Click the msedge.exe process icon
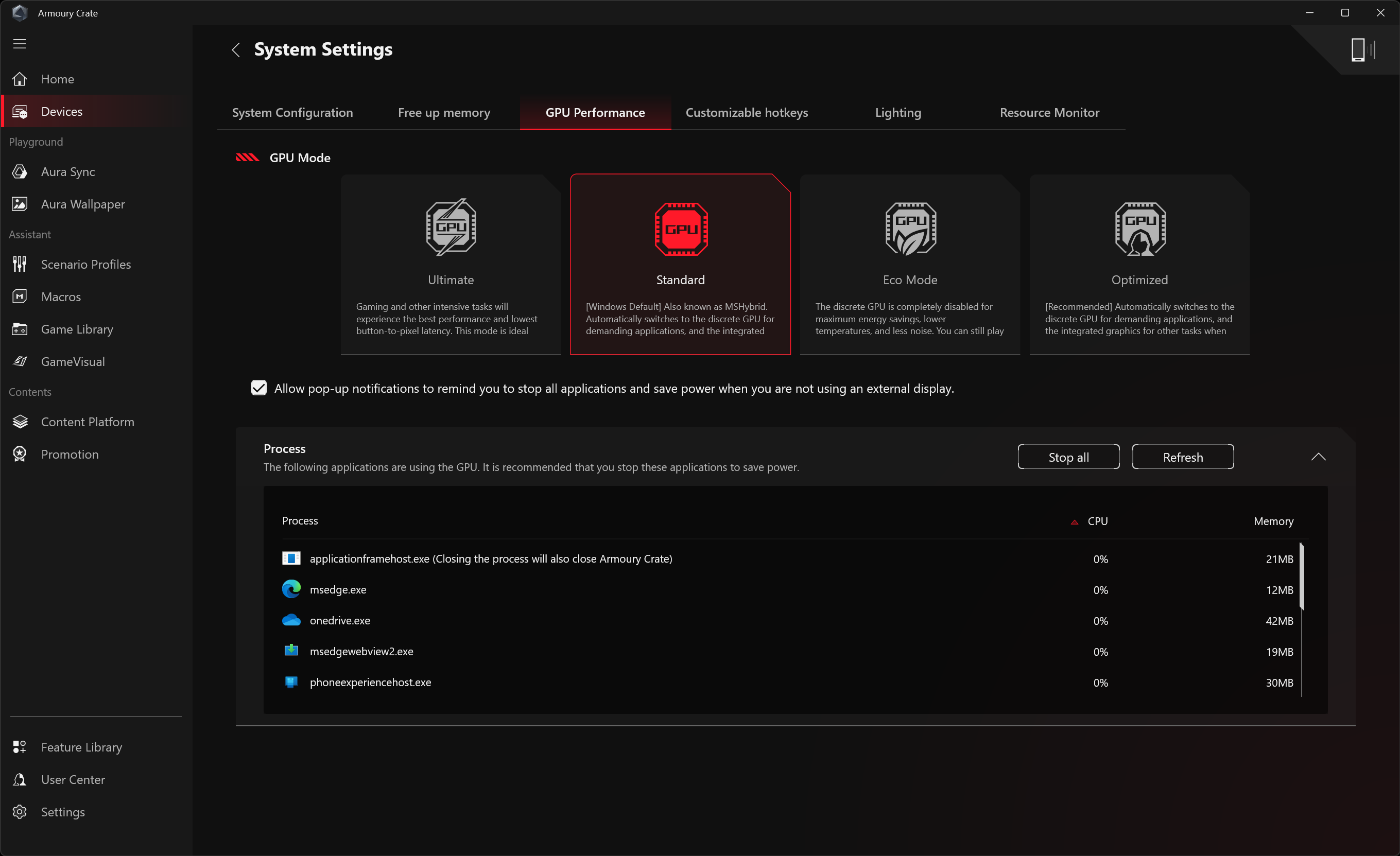The image size is (1400, 856). [x=291, y=589]
